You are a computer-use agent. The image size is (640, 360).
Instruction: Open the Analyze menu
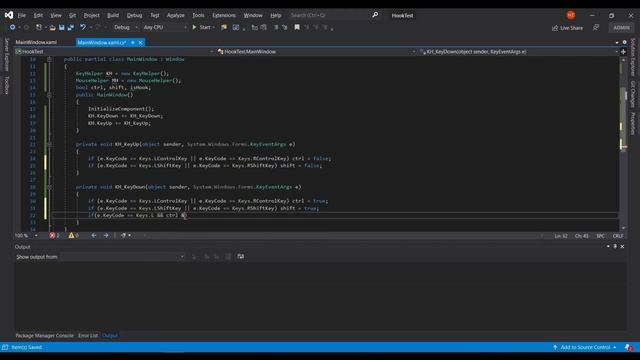pyautogui.click(x=176, y=15)
